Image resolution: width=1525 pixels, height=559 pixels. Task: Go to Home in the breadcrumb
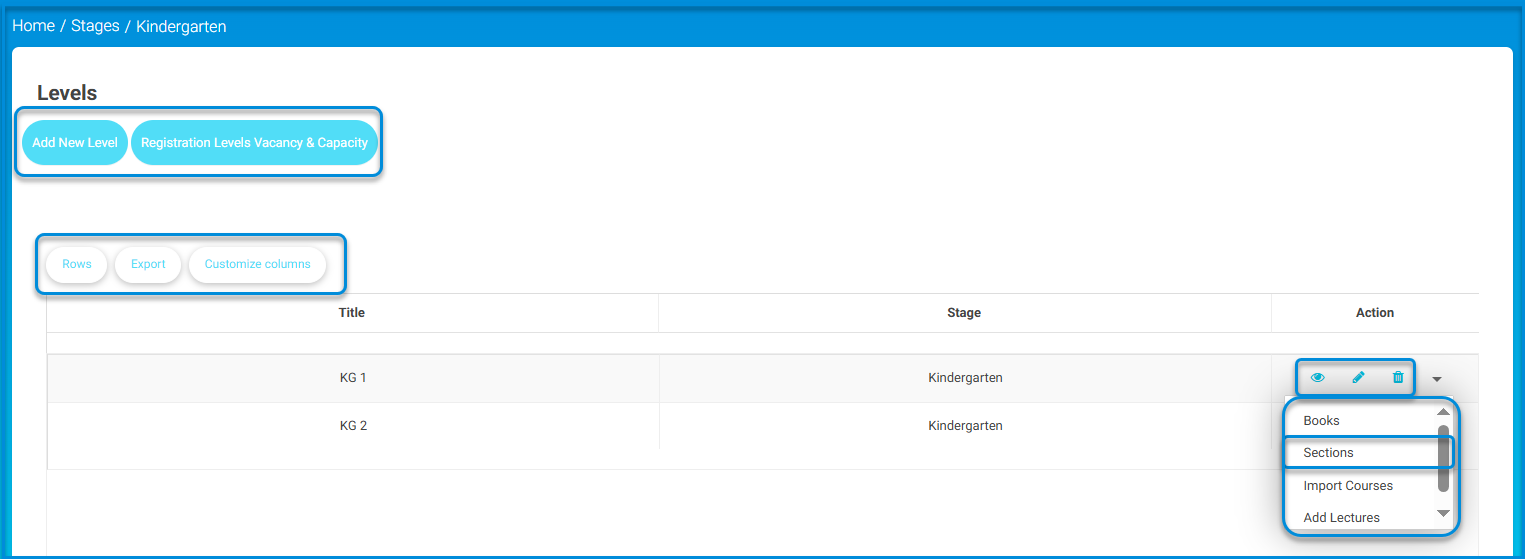point(33,26)
